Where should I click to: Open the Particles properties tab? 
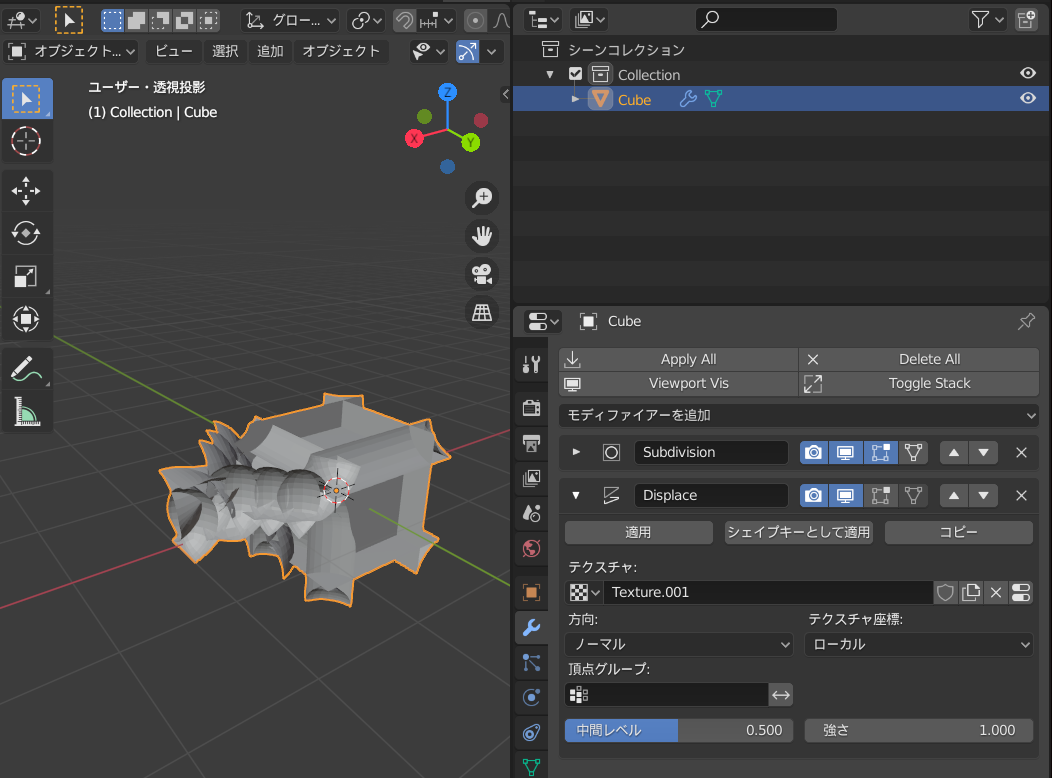531,663
